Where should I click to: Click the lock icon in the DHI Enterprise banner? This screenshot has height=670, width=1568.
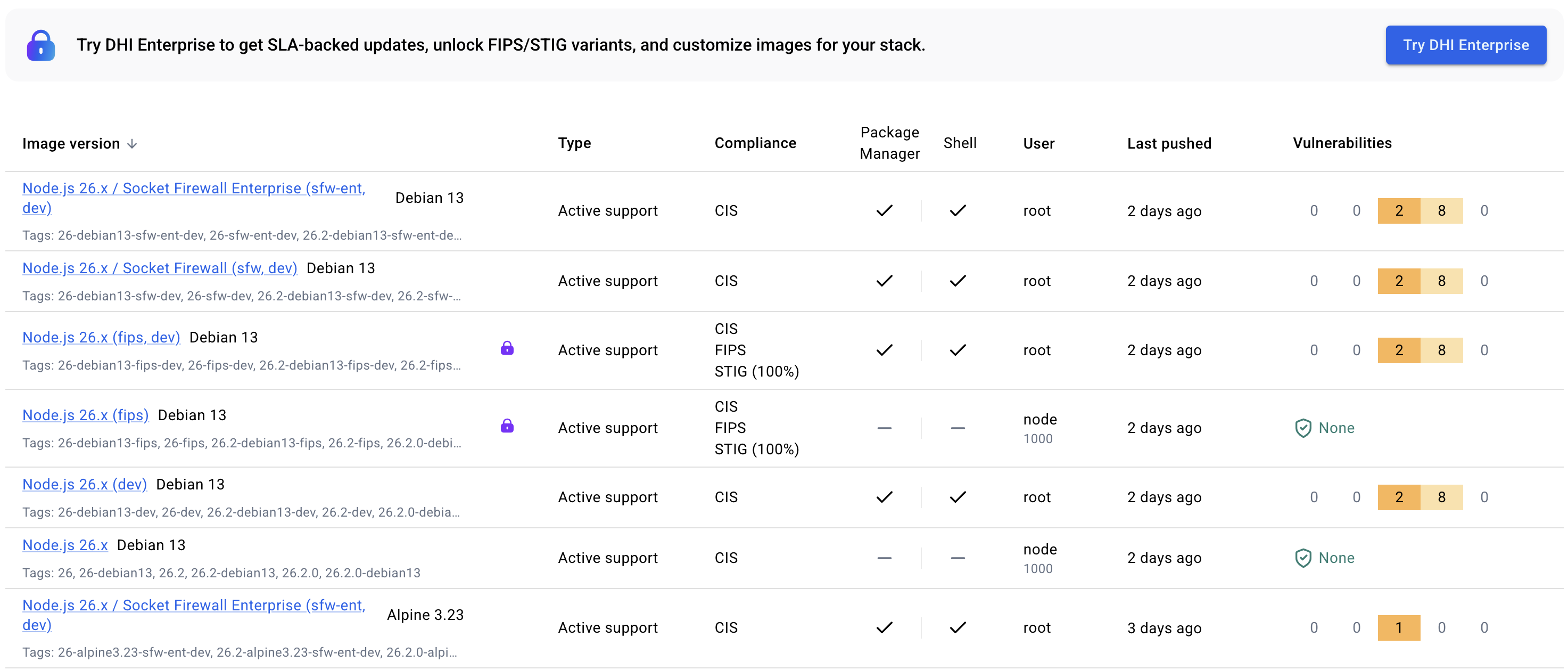41,45
